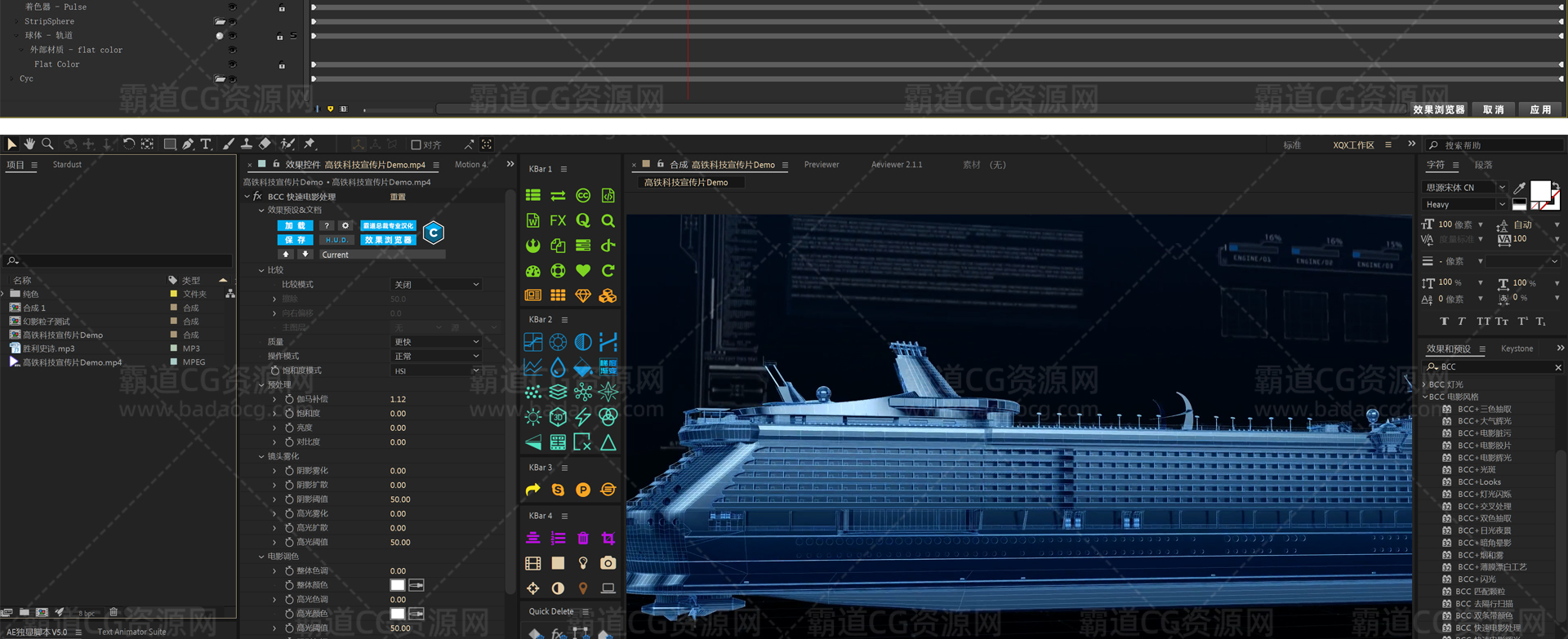This screenshot has height=639, width=1568.
Task: Choose the Type (T) tool
Action: (x=206, y=144)
